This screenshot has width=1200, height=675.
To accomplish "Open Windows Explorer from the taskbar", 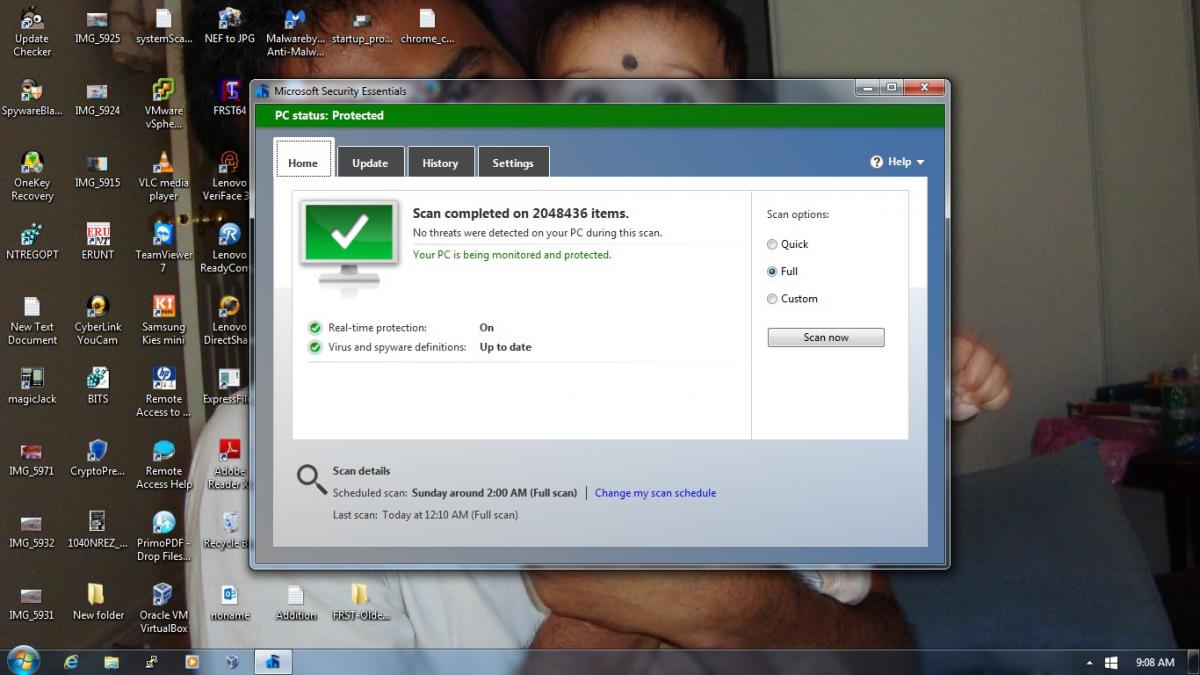I will (112, 662).
